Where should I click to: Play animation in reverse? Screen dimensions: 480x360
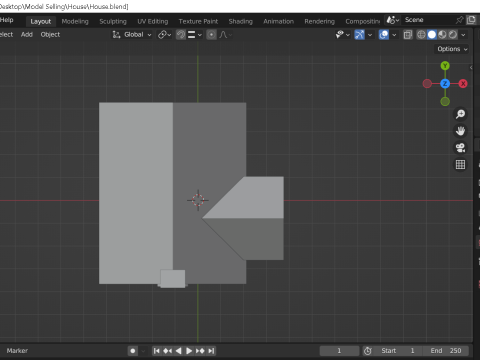178,351
